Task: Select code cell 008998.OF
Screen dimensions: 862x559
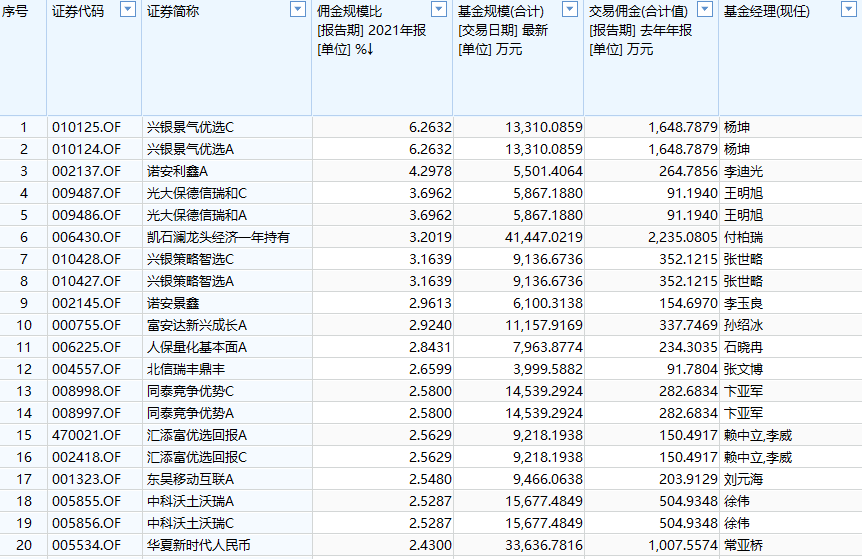Action: (x=86, y=391)
